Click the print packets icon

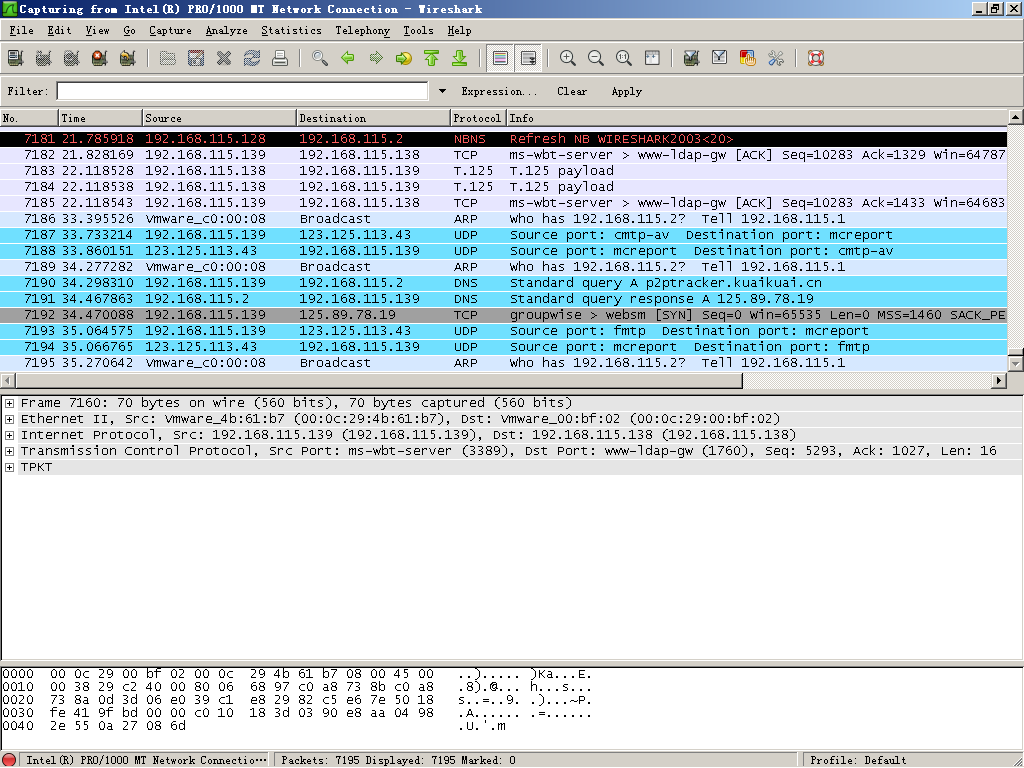tap(280, 58)
